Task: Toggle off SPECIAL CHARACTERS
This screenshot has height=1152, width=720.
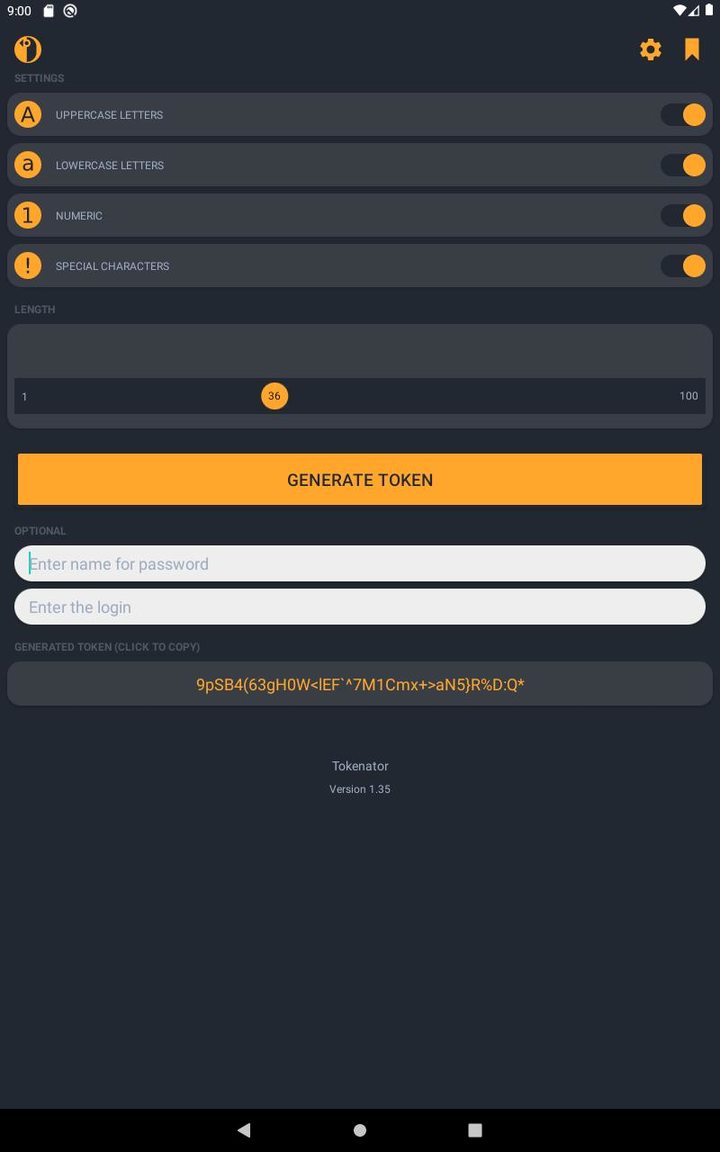Action: [x=683, y=266]
